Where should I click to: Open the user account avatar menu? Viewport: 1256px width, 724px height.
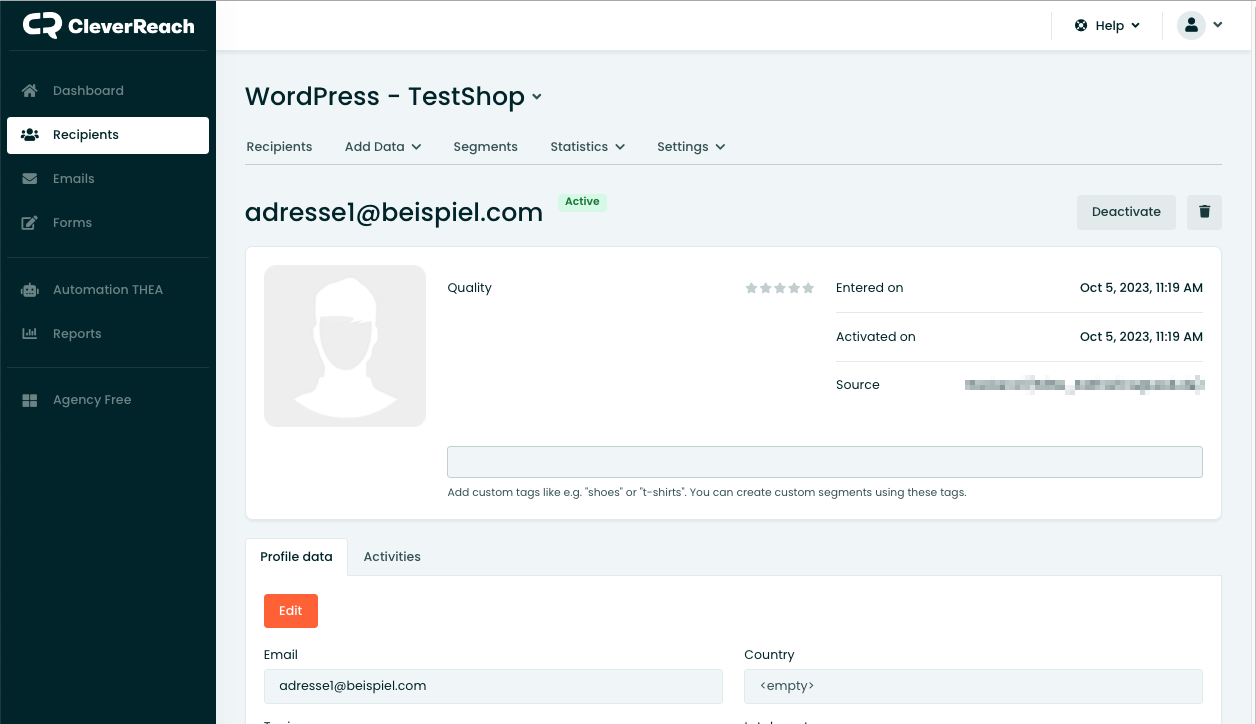1191,25
